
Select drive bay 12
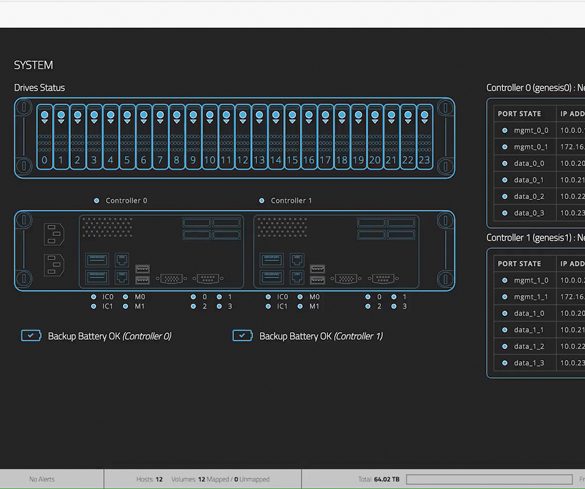(x=243, y=137)
